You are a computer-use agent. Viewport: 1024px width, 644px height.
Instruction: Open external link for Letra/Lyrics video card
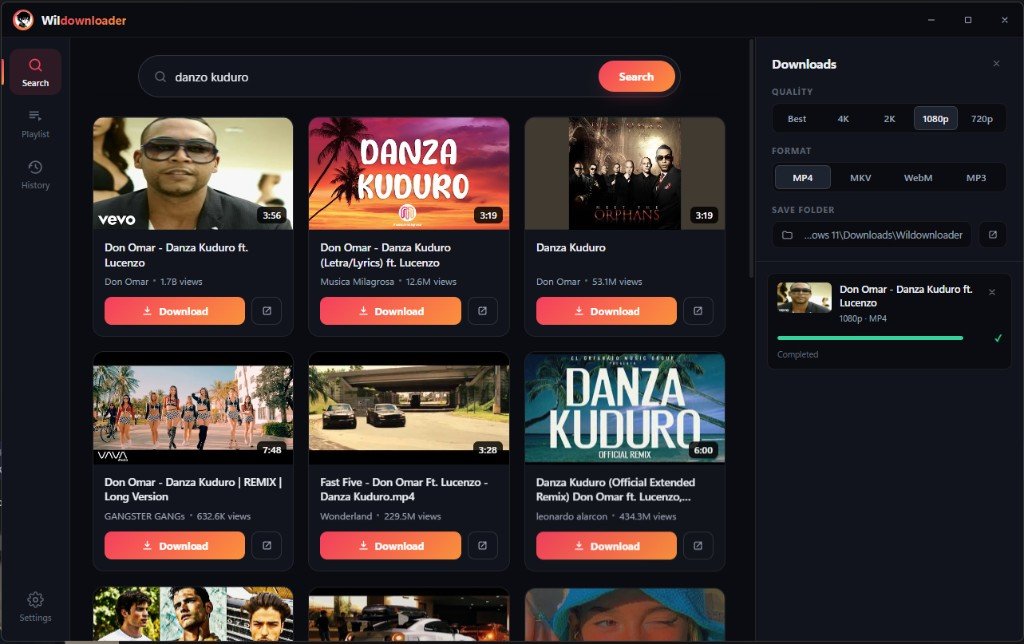coord(482,311)
